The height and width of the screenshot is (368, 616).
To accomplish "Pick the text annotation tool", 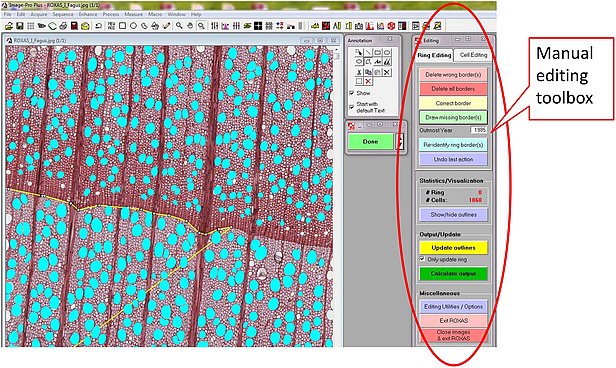I will (378, 62).
